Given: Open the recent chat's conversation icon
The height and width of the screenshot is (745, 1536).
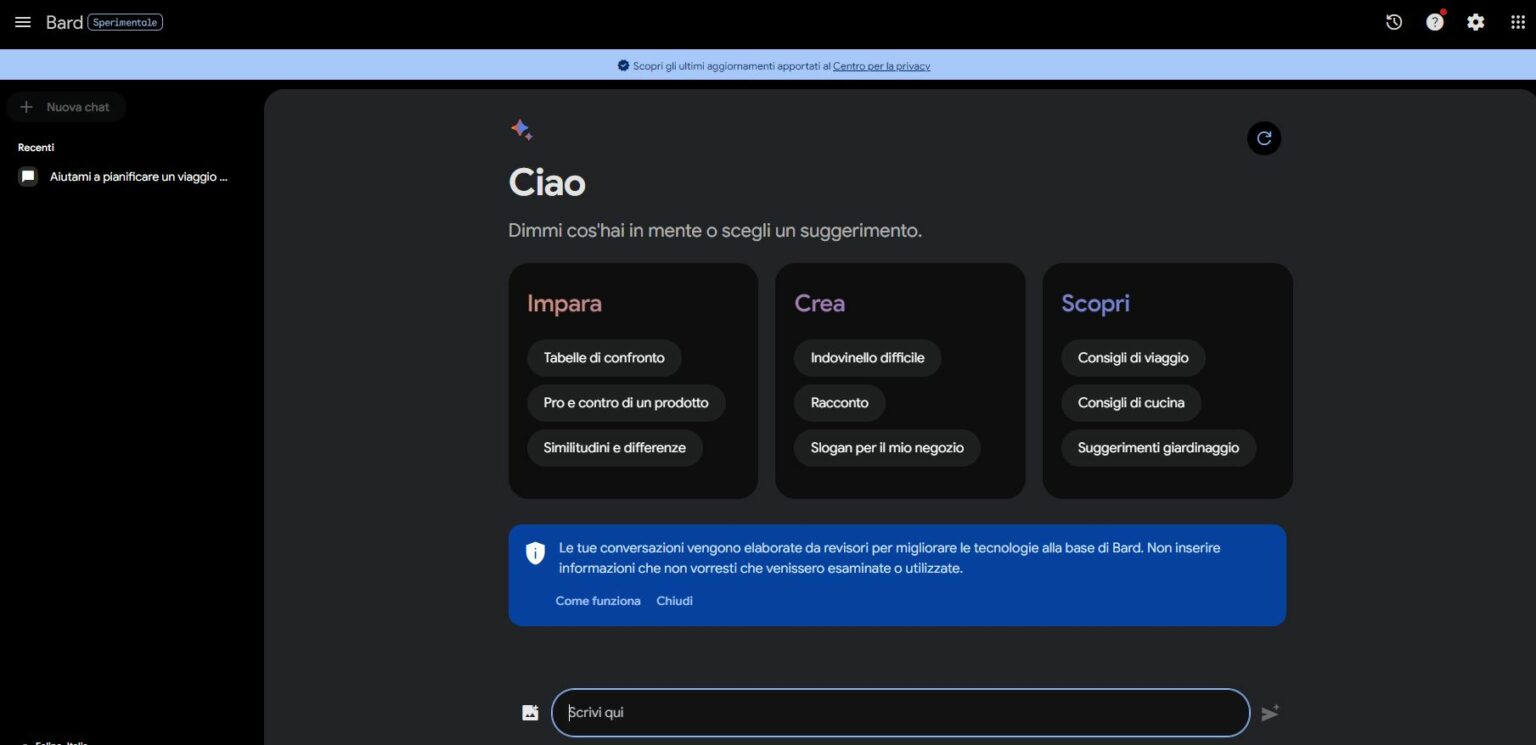Looking at the screenshot, I should 27,176.
